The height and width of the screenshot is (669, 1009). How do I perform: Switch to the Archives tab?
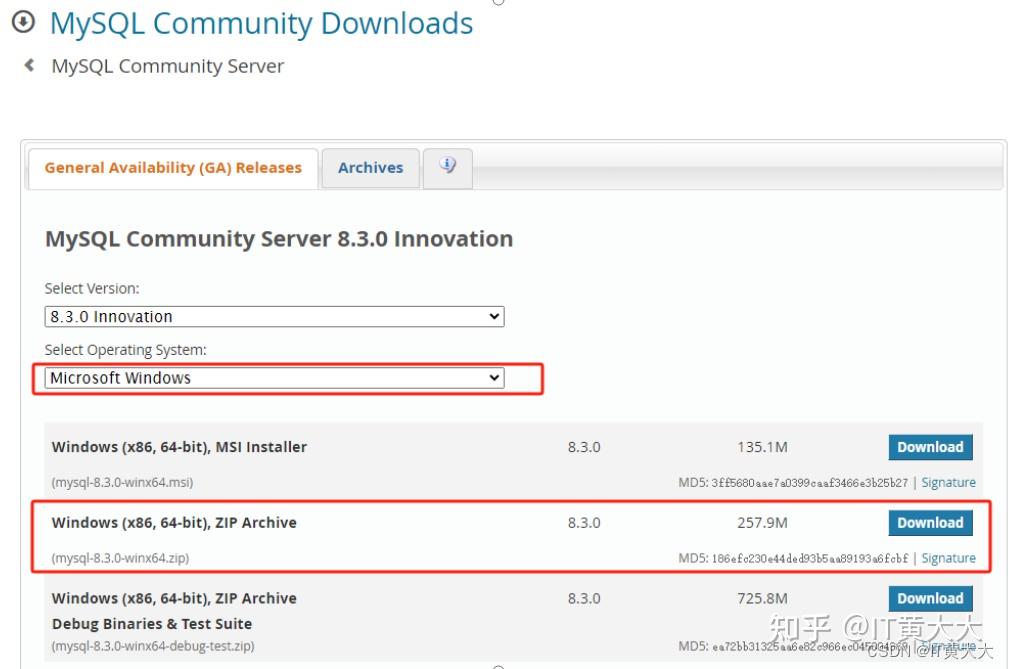pyautogui.click(x=370, y=167)
